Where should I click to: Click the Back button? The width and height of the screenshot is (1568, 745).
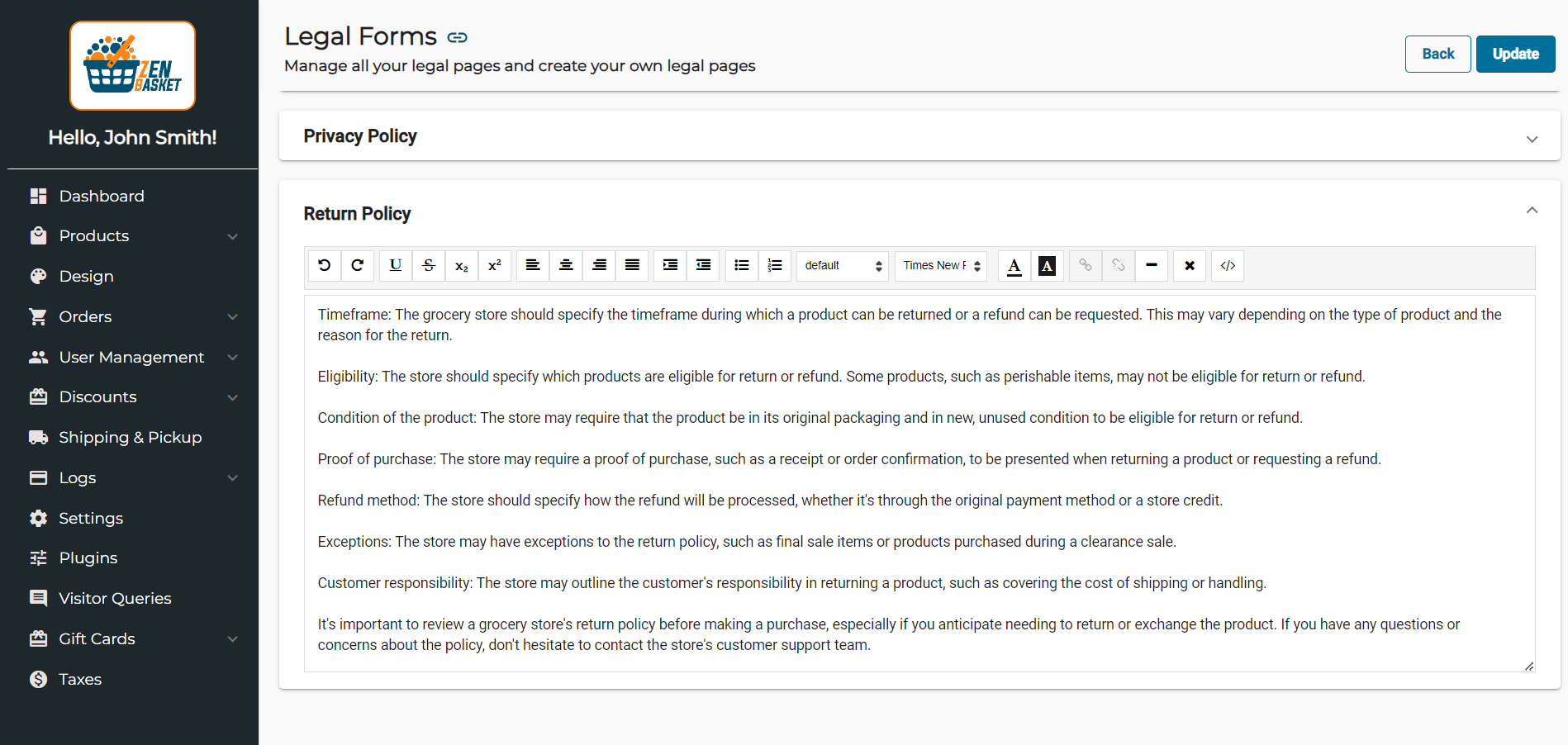(x=1437, y=54)
